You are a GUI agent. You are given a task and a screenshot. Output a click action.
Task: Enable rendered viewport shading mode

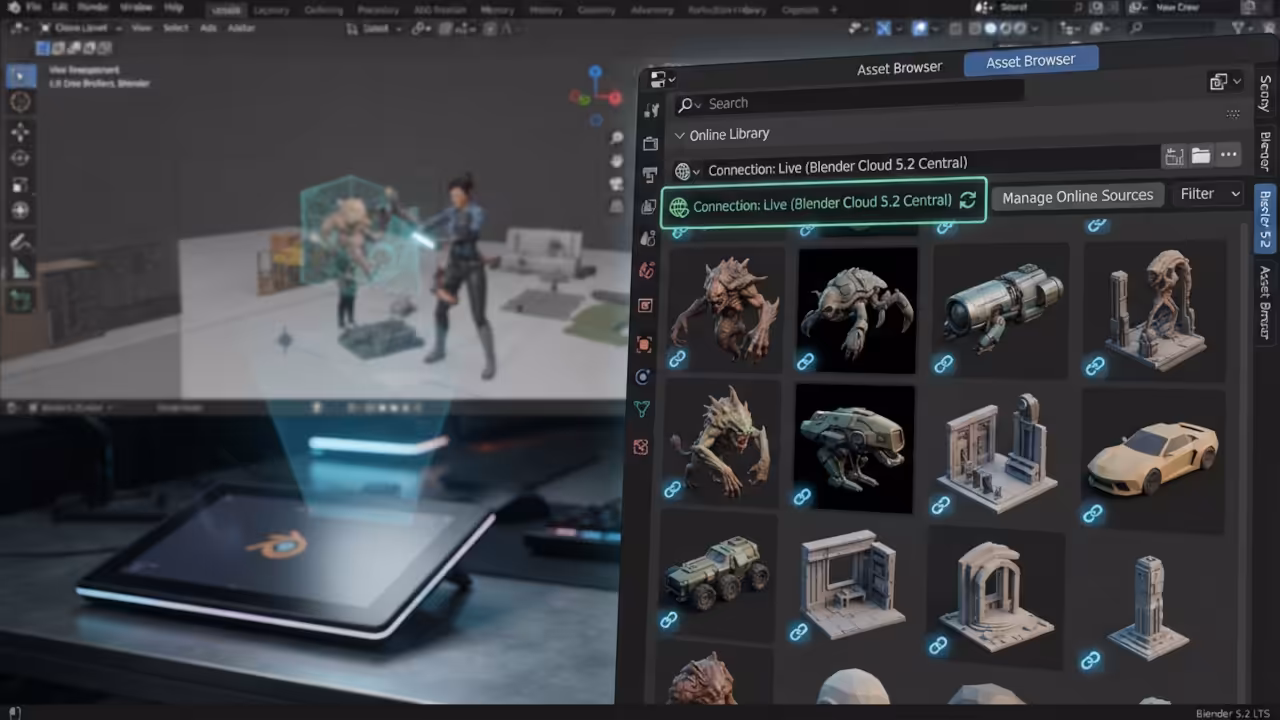click(1020, 29)
